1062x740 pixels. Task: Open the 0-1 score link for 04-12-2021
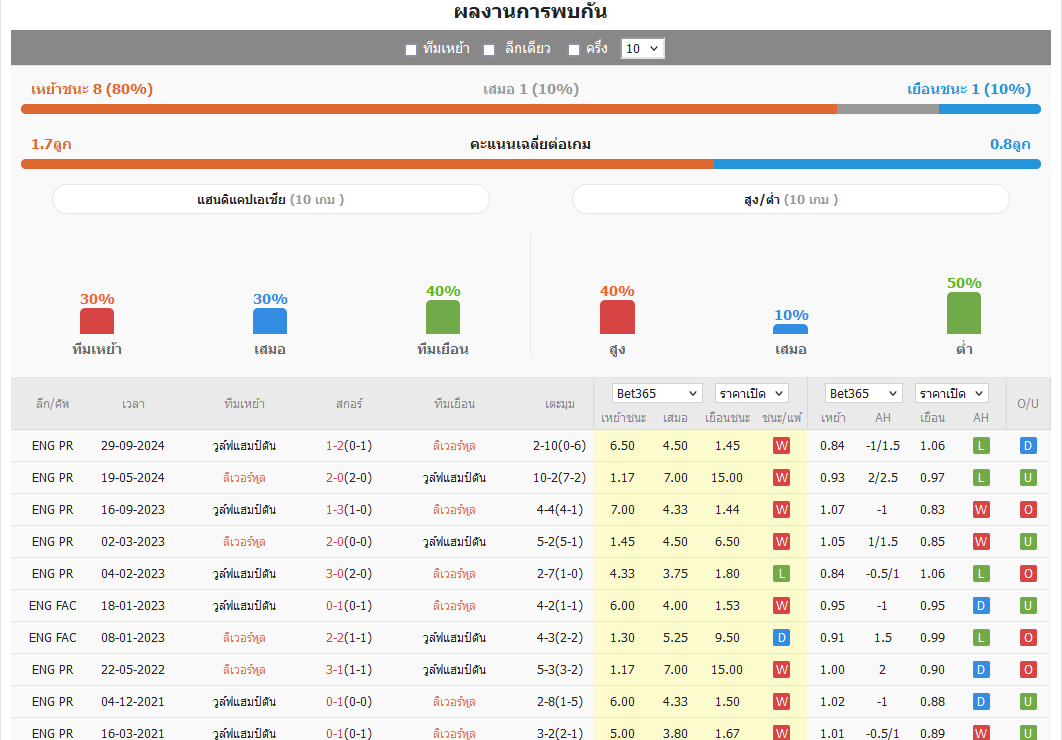click(x=335, y=701)
